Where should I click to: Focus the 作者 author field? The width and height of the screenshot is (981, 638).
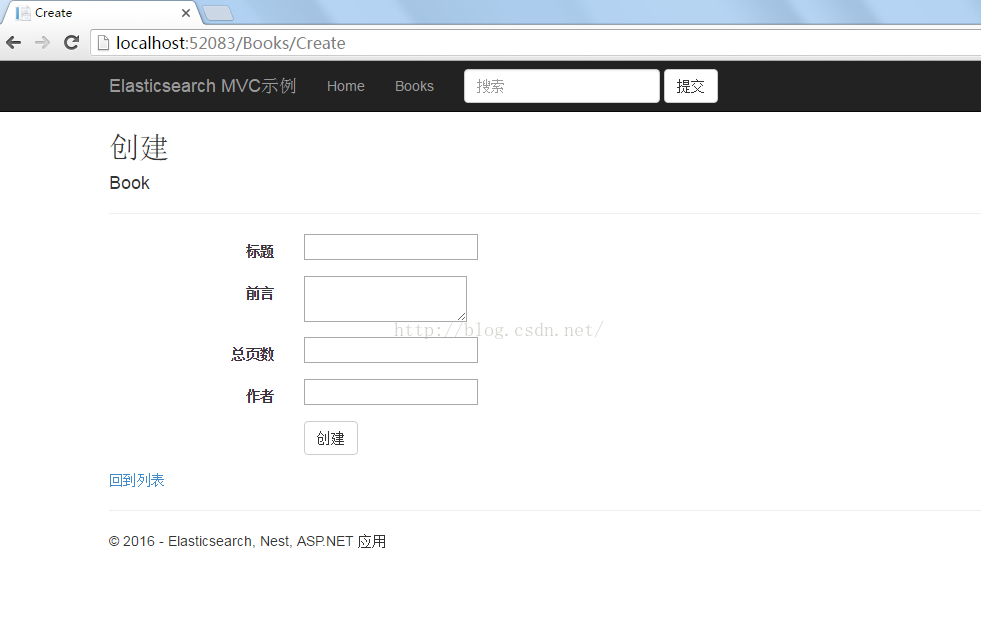coord(391,392)
